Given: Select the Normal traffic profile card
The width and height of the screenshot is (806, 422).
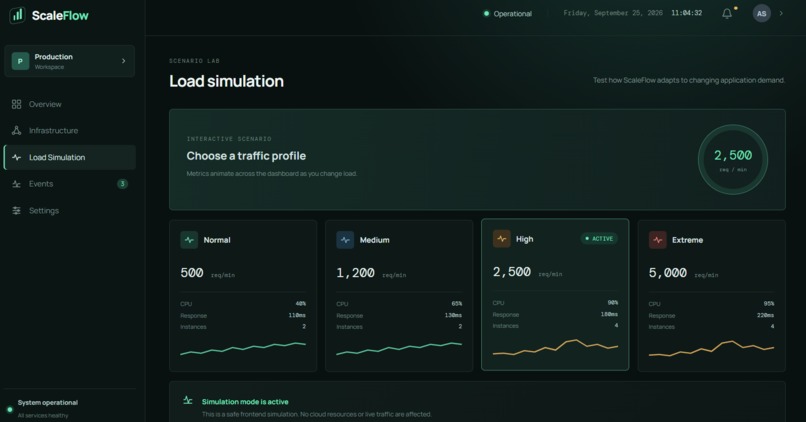Looking at the screenshot, I should [x=243, y=296].
